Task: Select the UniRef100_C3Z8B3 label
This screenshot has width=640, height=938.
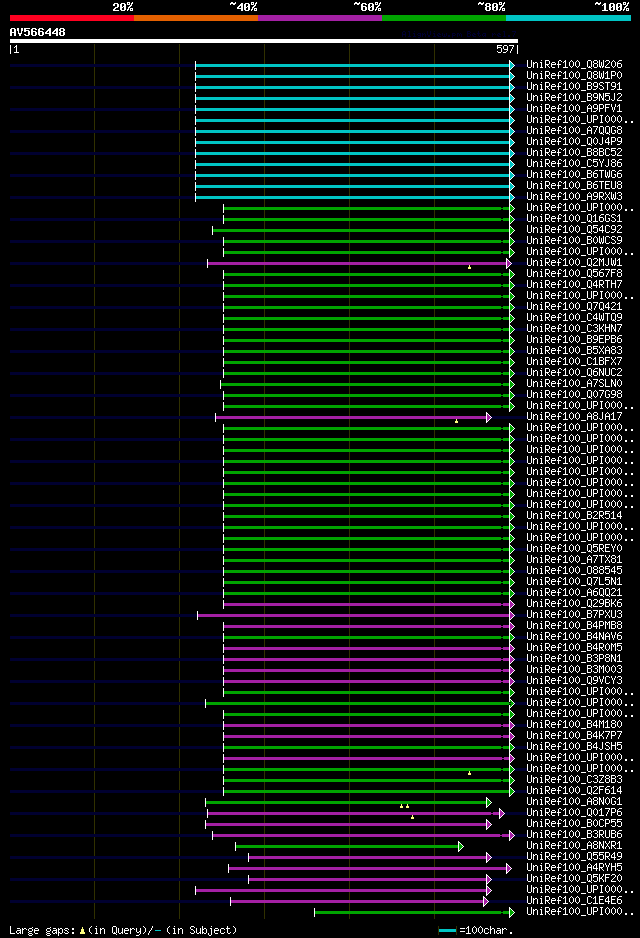Action: [x=574, y=779]
